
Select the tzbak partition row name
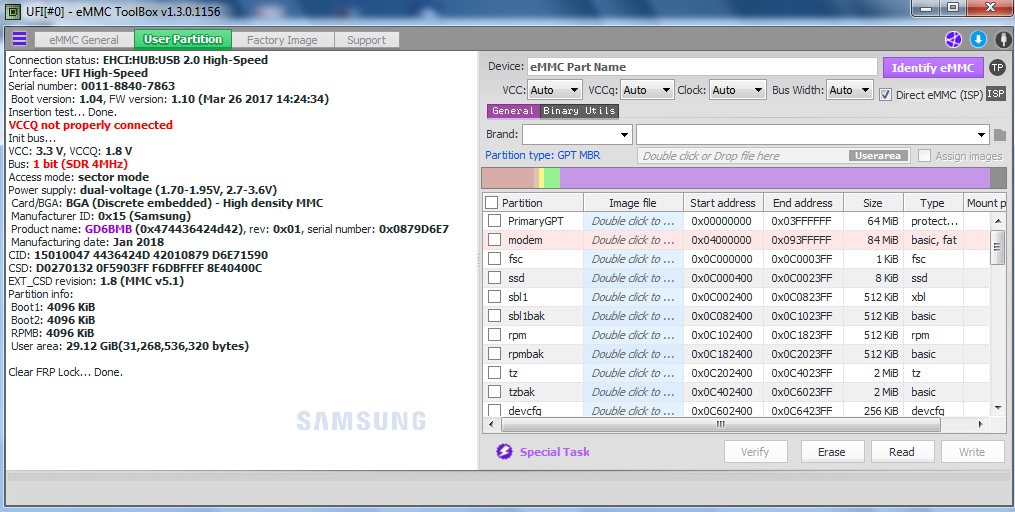point(521,392)
